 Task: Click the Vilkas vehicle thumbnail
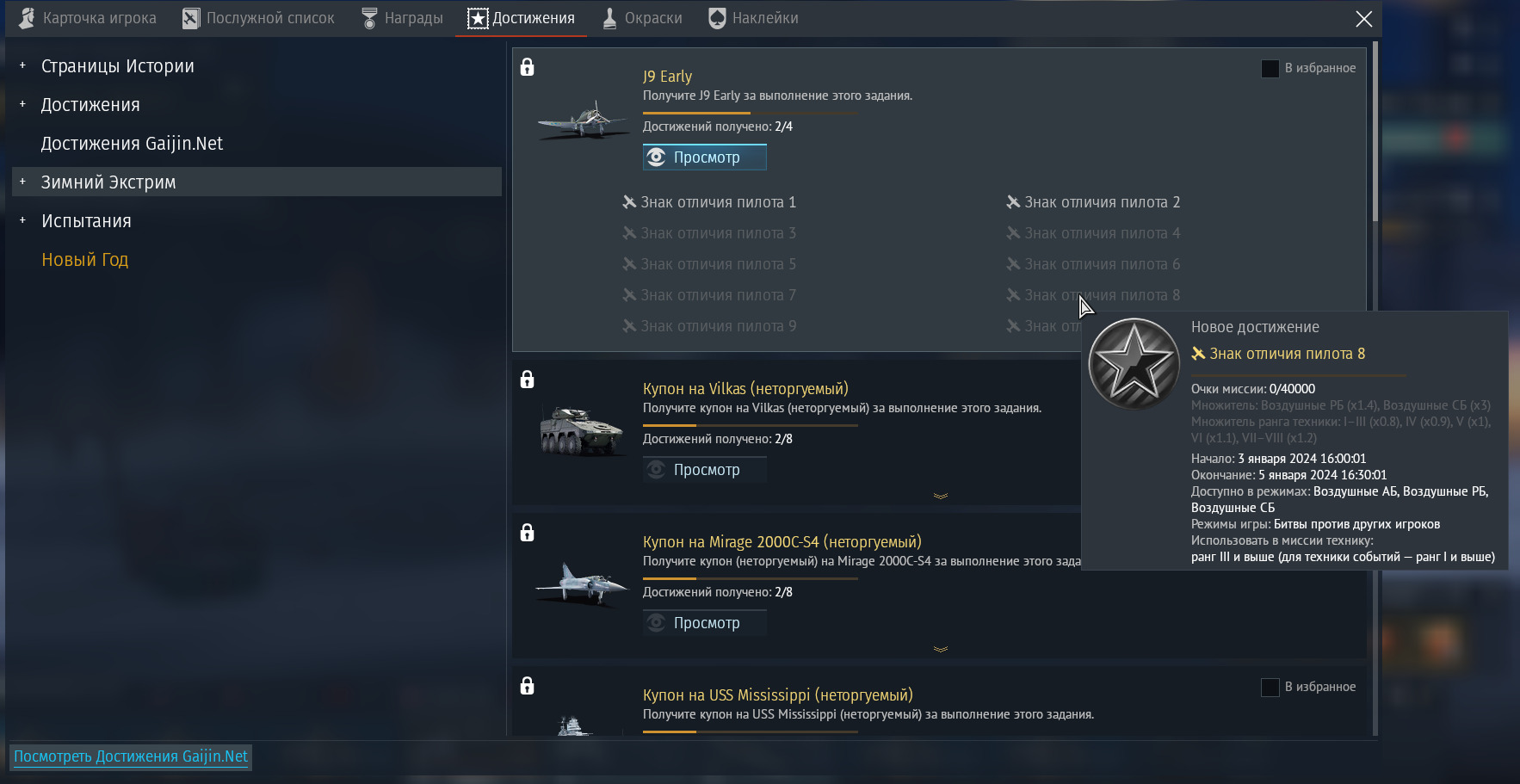coord(582,430)
